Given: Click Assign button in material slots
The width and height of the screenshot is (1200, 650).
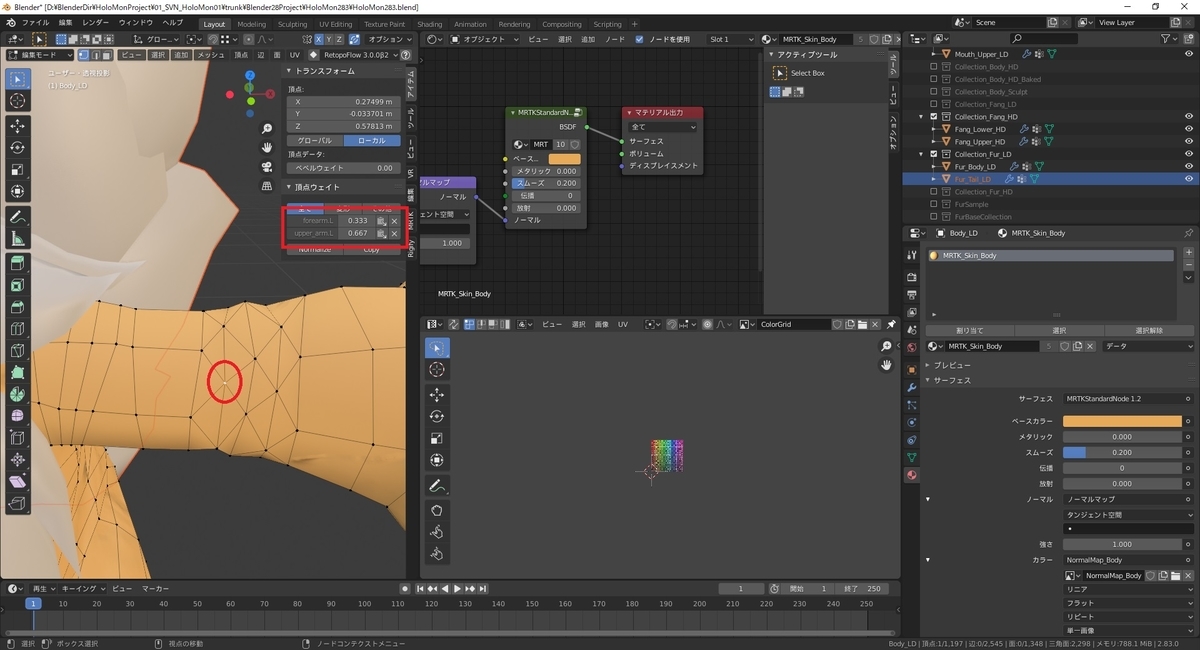Looking at the screenshot, I should pos(971,330).
